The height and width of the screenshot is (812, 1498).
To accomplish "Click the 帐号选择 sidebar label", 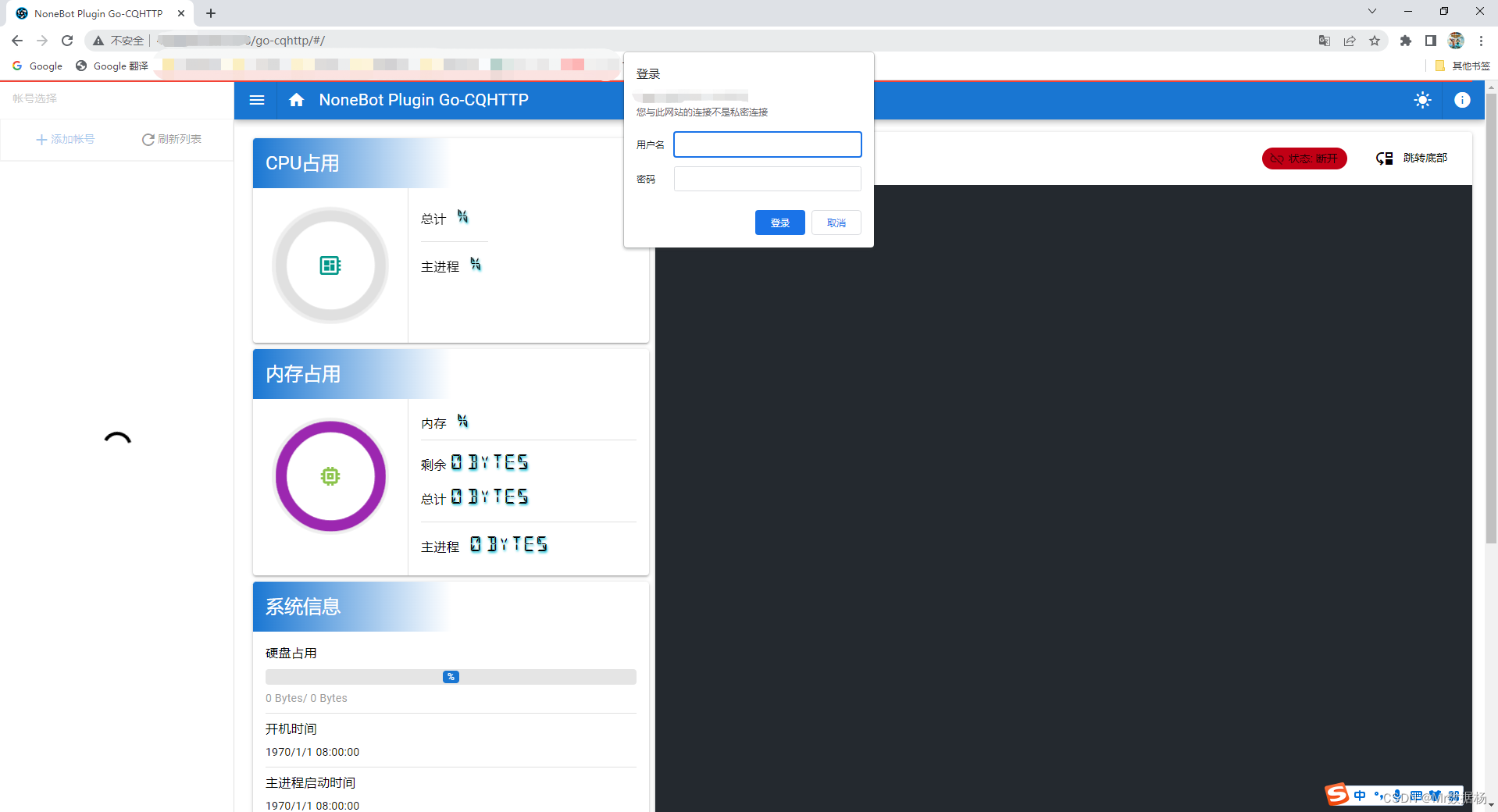I will pyautogui.click(x=35, y=98).
